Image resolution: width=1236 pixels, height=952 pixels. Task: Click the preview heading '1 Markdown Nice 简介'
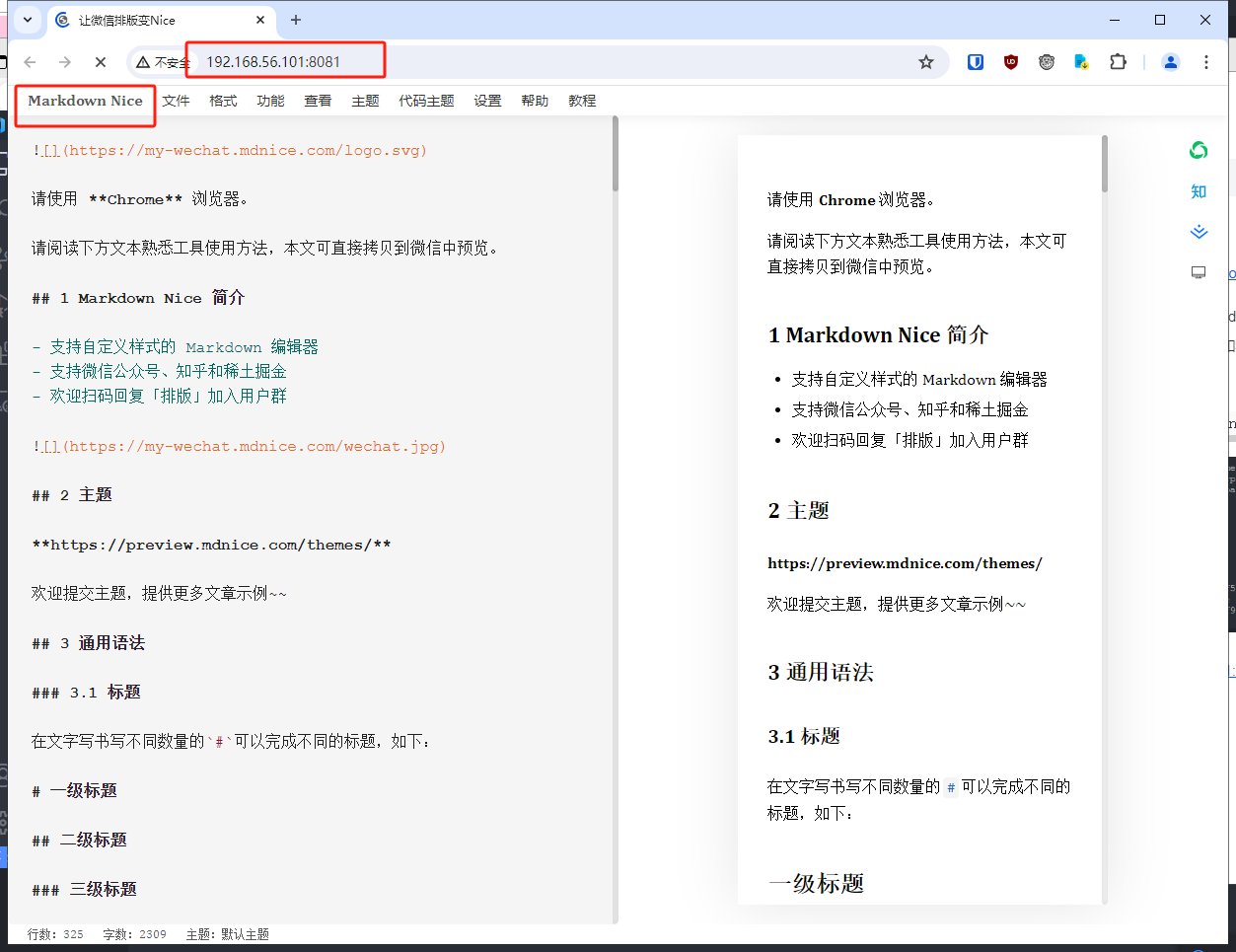pos(878,335)
